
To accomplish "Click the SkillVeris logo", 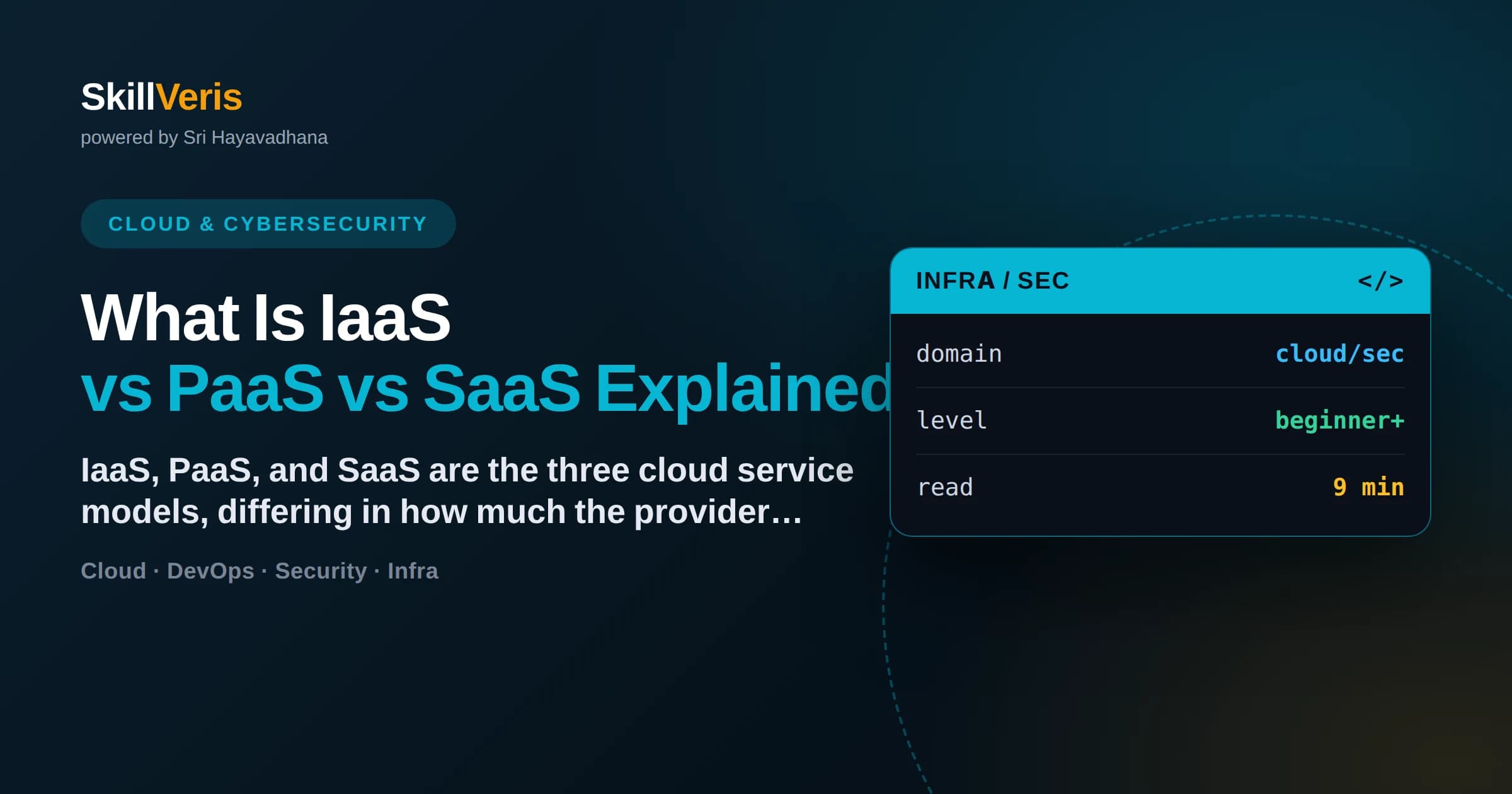I will pos(161,97).
